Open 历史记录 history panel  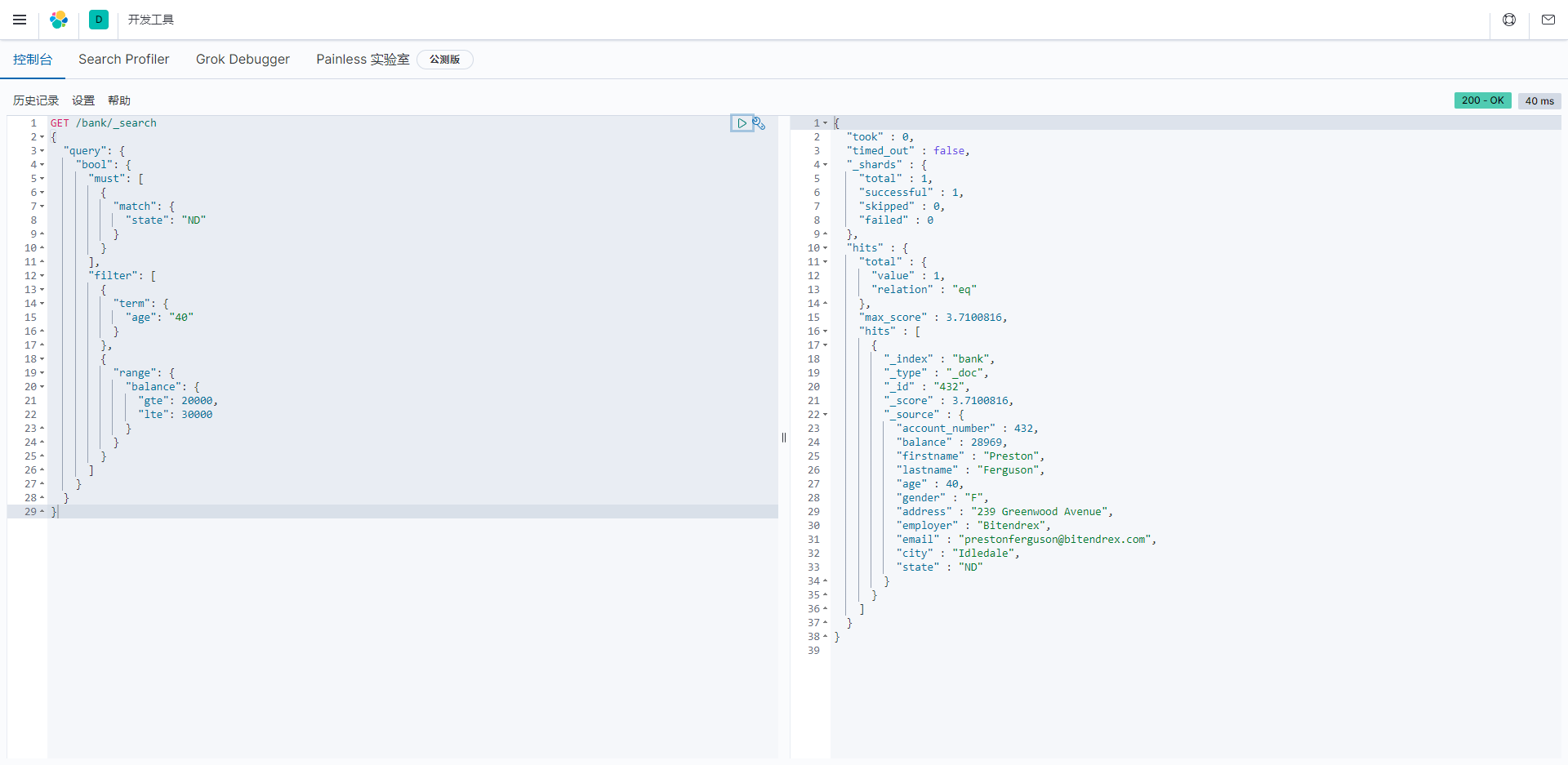pyautogui.click(x=36, y=100)
